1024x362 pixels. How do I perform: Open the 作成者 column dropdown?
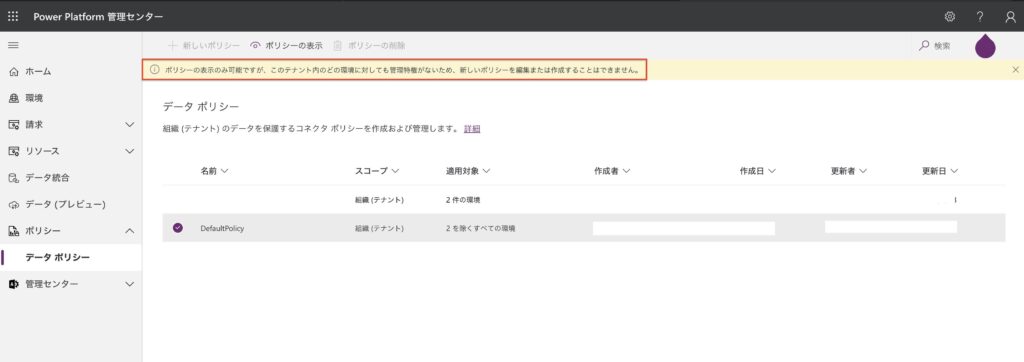(626, 171)
